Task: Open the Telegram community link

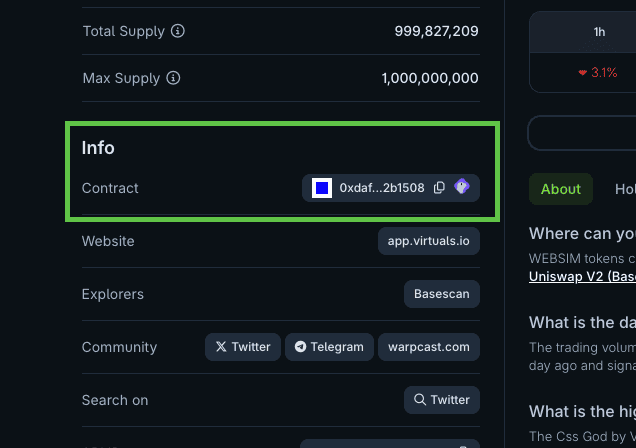Action: [x=329, y=347]
